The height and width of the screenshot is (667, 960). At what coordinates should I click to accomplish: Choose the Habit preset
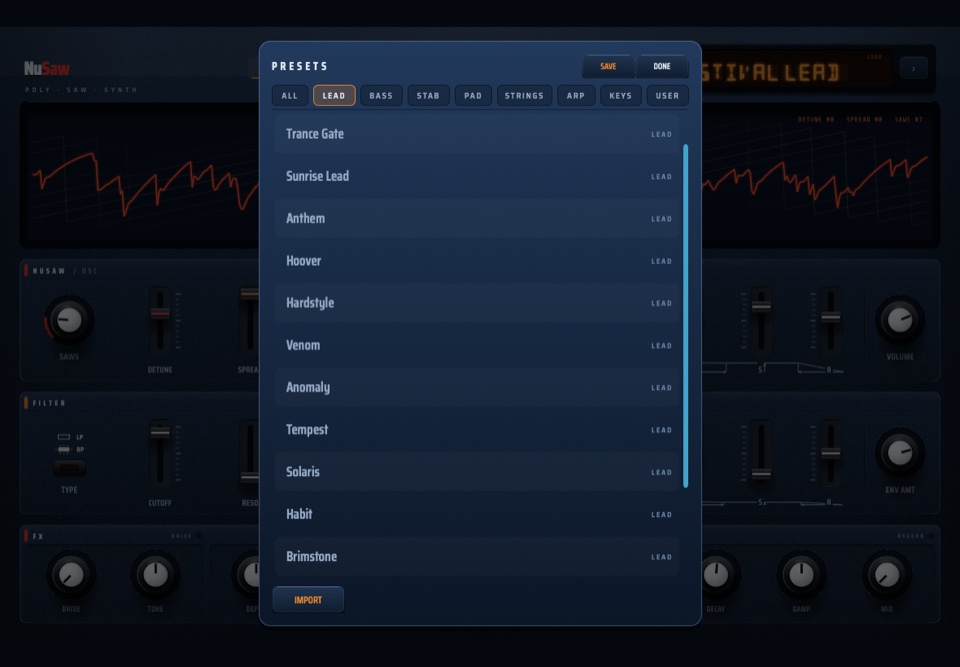point(477,514)
